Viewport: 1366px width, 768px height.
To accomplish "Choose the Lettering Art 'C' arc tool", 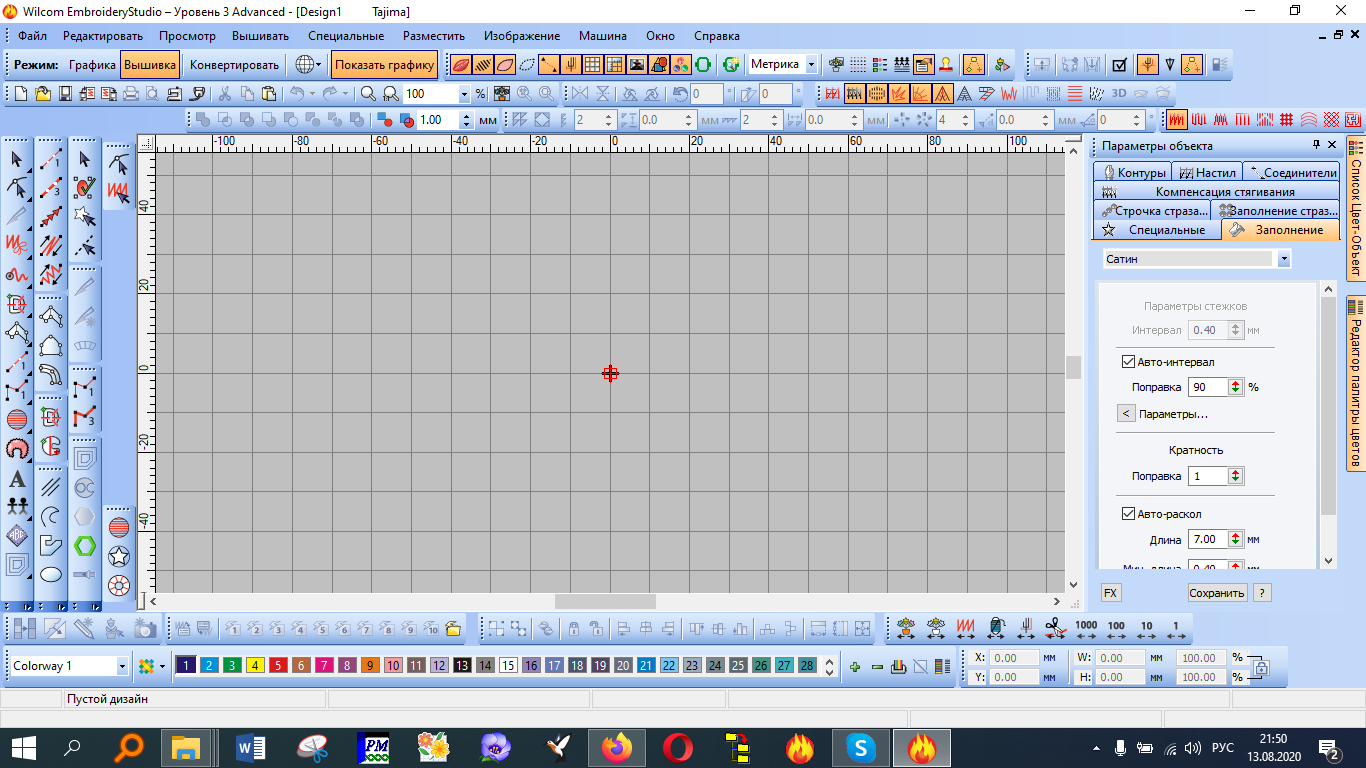I will pos(51,516).
